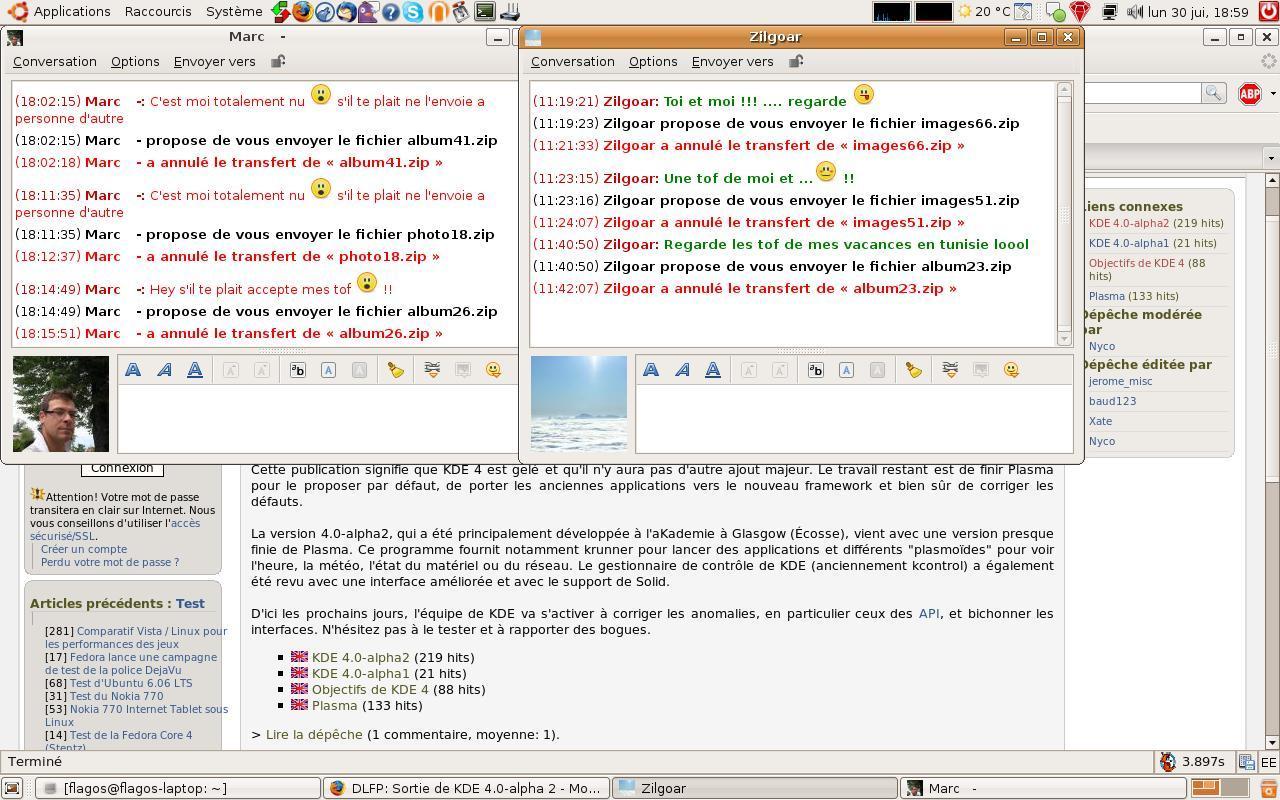Click the Adblock Plus ABP icon
This screenshot has width=1280, height=800.
tap(1249, 93)
